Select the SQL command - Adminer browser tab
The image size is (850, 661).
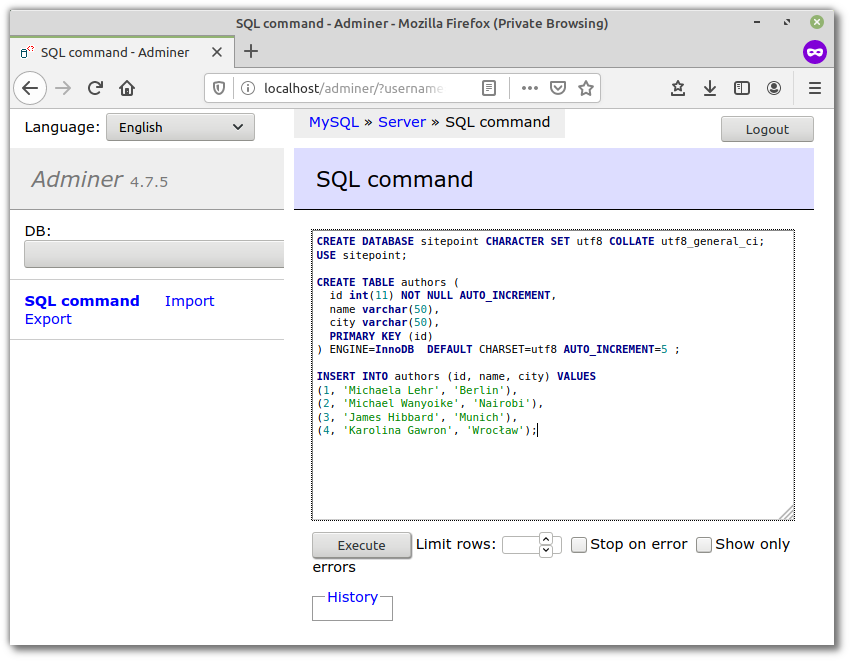point(120,53)
